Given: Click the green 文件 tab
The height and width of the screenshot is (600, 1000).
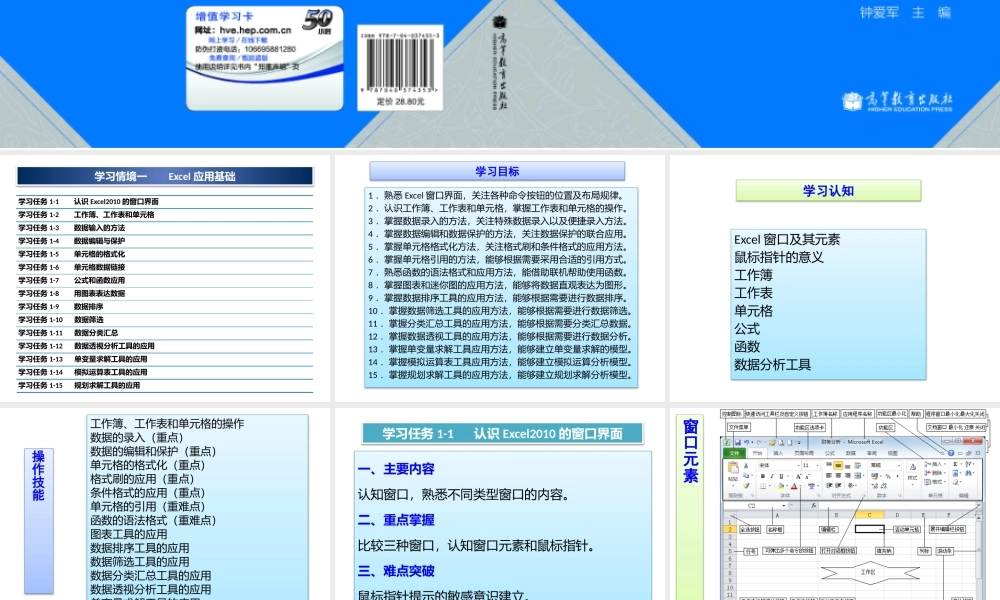Looking at the screenshot, I should click(736, 453).
